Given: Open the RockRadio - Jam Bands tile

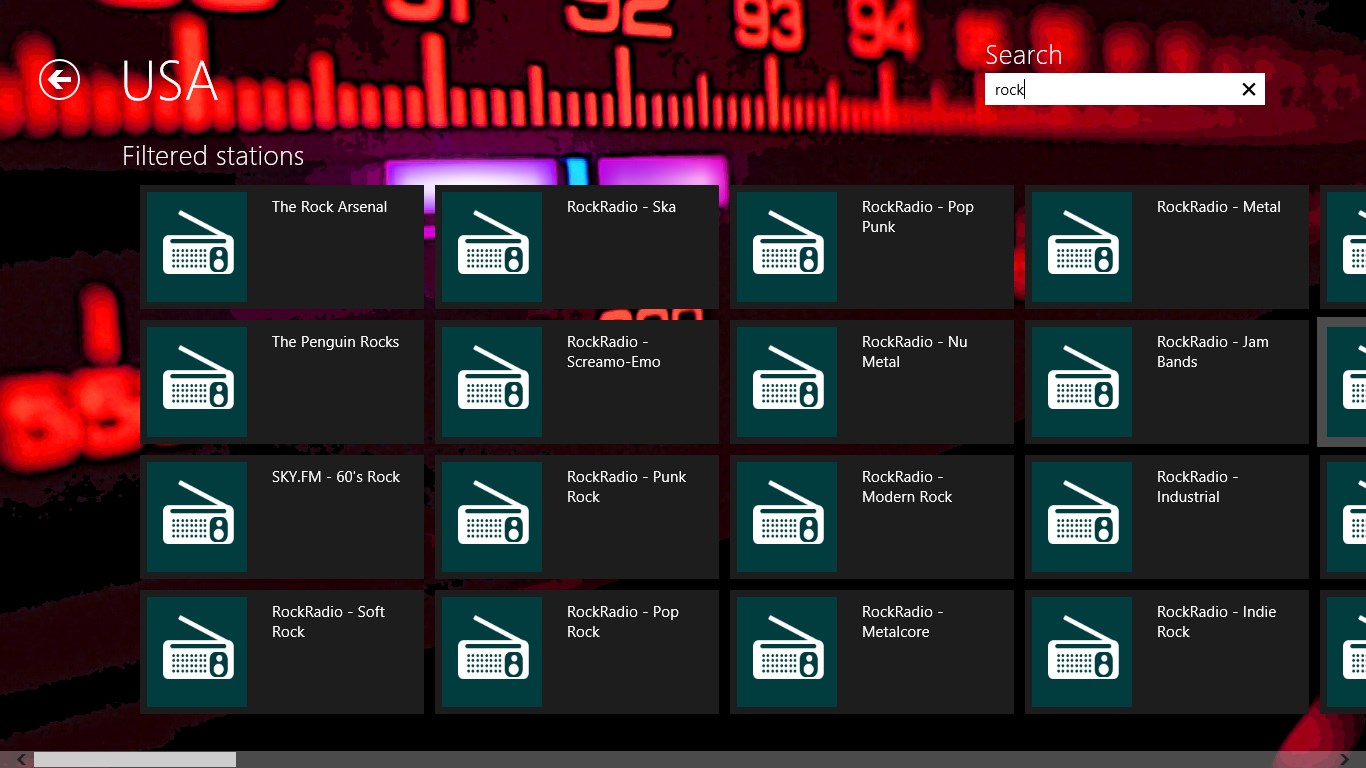Looking at the screenshot, I should (1167, 382).
